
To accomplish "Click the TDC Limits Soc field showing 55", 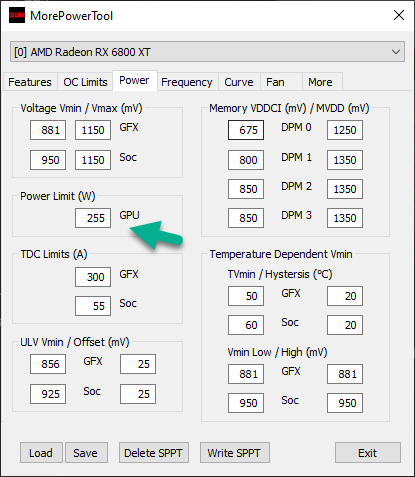I will [x=93, y=306].
